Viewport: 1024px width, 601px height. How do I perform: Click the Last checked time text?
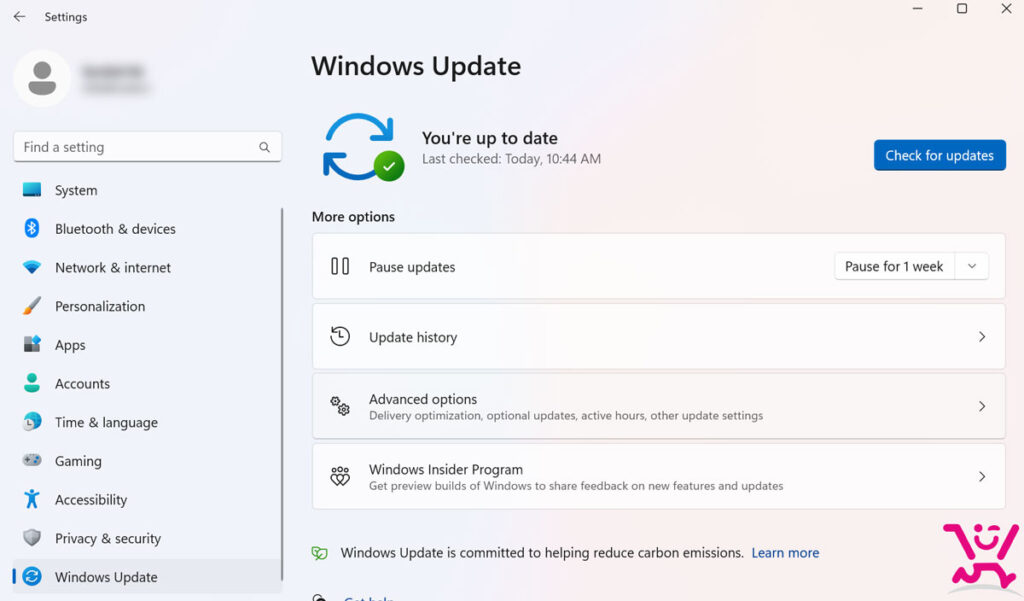pos(511,159)
